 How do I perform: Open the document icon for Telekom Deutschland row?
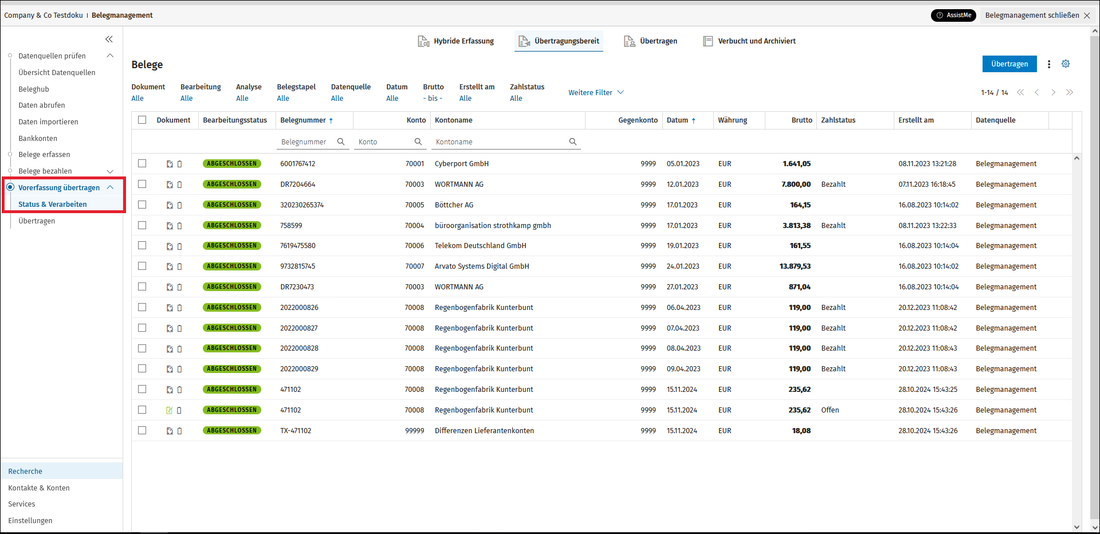[170, 246]
